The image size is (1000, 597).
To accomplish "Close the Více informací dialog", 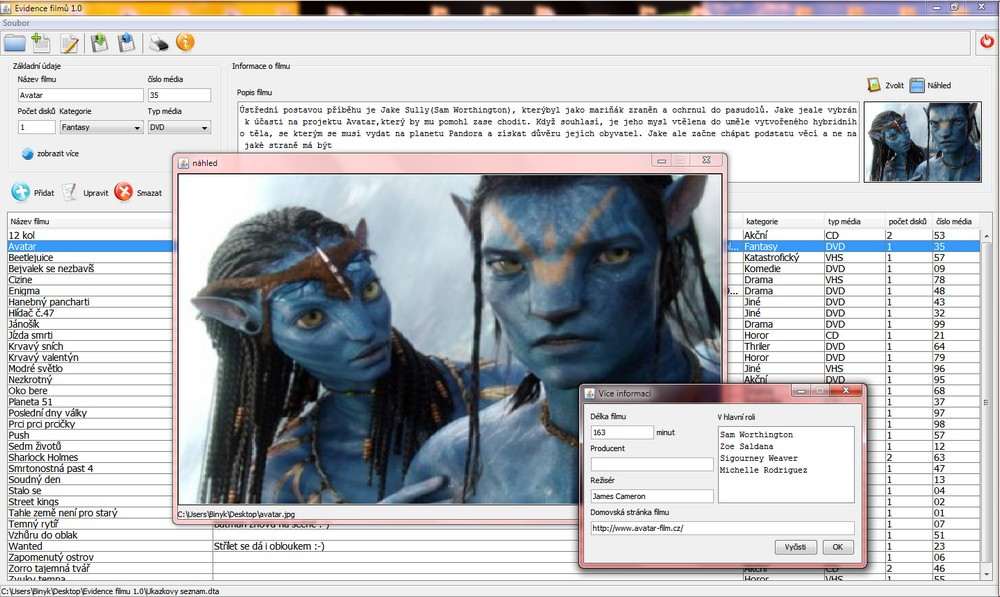I will point(846,390).
